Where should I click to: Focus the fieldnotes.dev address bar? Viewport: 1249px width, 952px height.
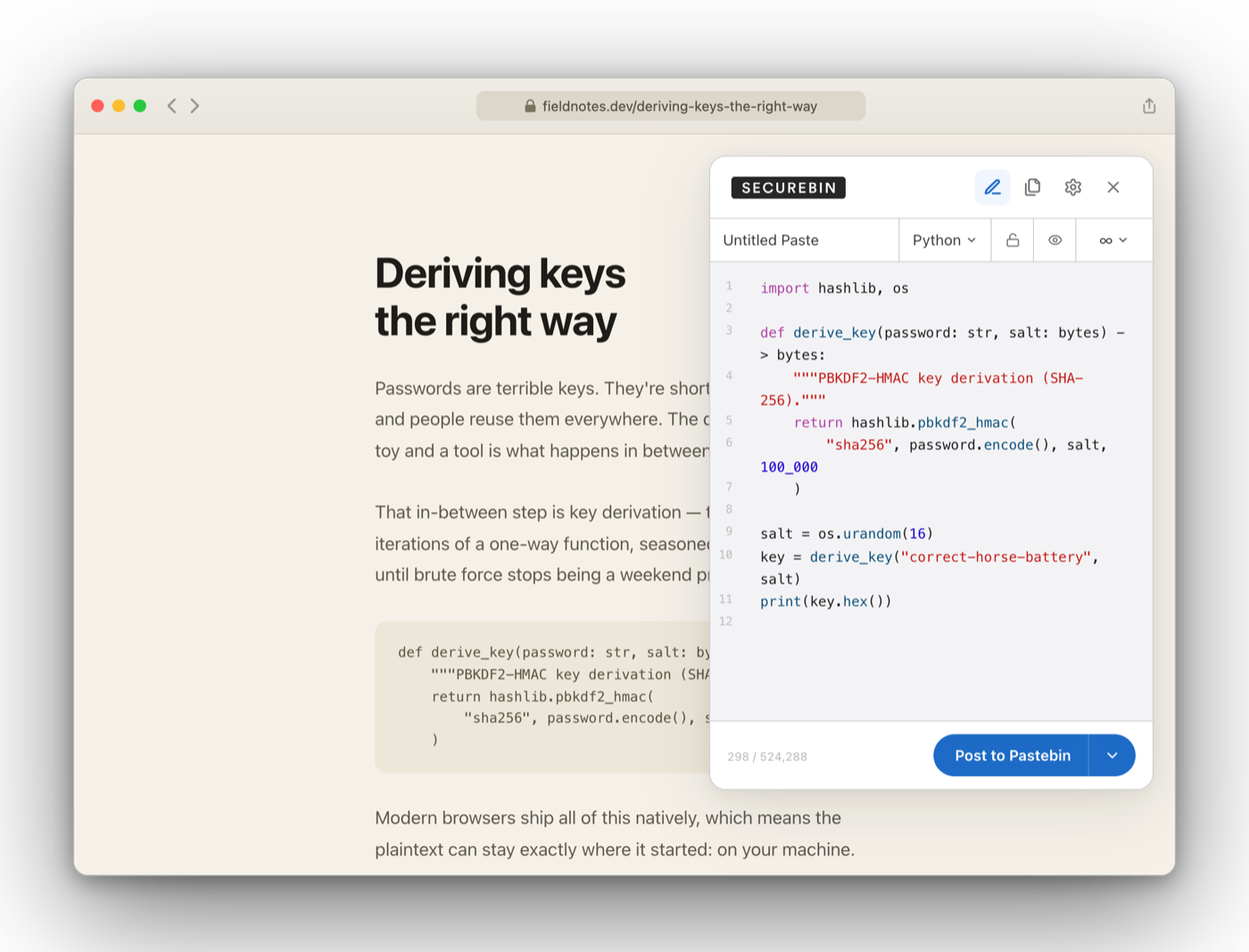(671, 106)
